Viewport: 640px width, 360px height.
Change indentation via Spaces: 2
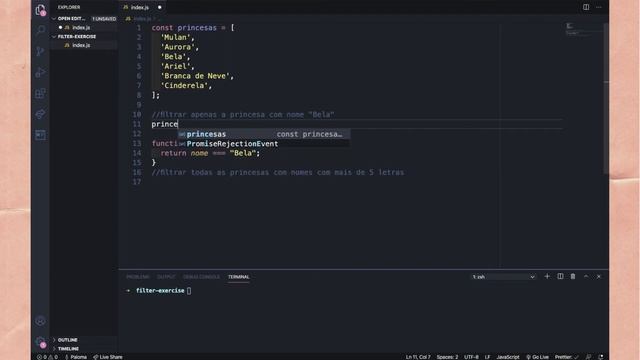click(x=447, y=357)
